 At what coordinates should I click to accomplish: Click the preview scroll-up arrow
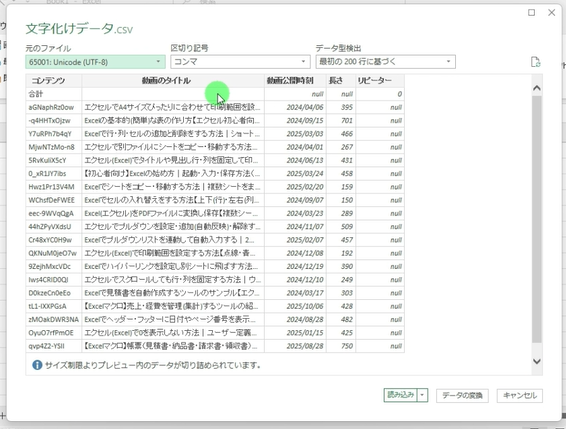pyautogui.click(x=537, y=88)
